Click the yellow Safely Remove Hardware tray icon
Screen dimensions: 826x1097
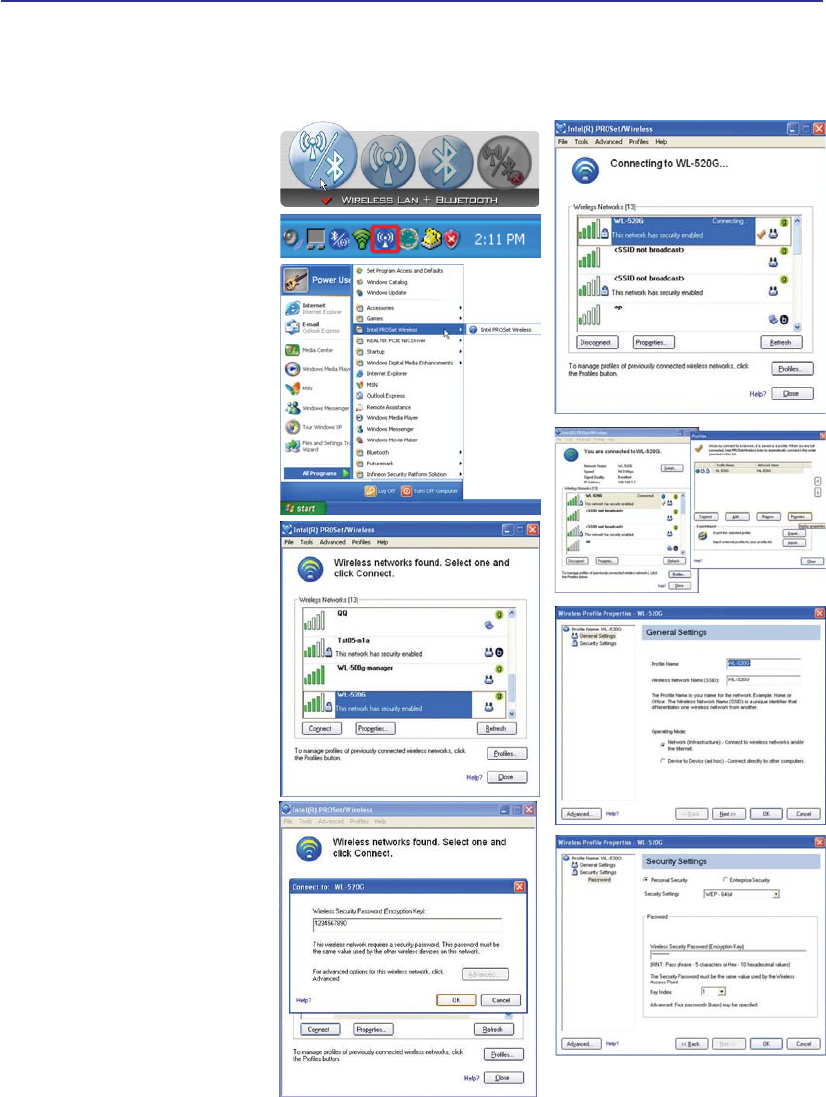[x=432, y=240]
